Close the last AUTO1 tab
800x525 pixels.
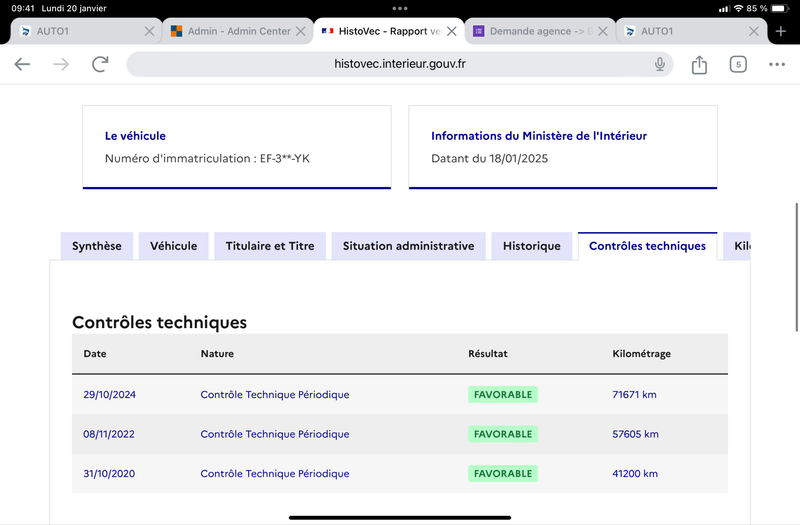point(754,31)
